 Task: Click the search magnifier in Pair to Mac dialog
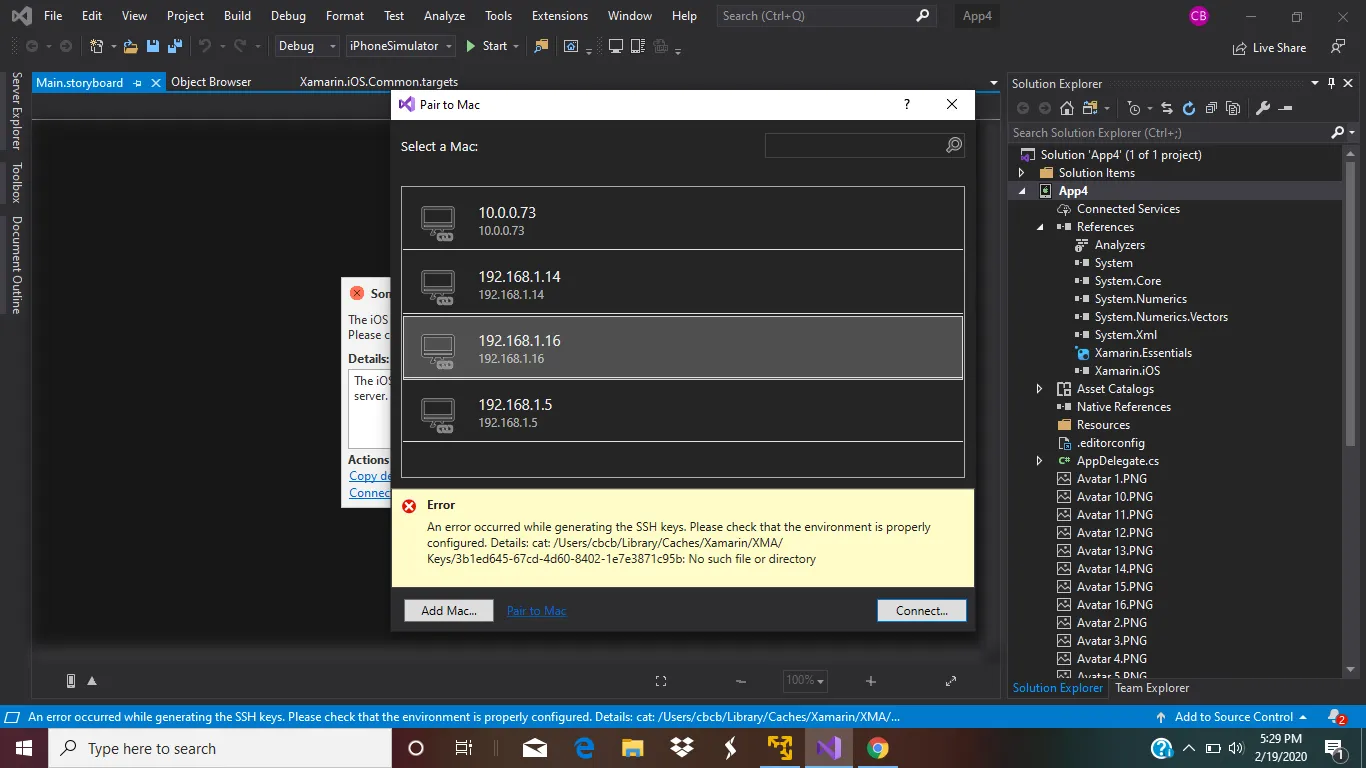point(954,146)
